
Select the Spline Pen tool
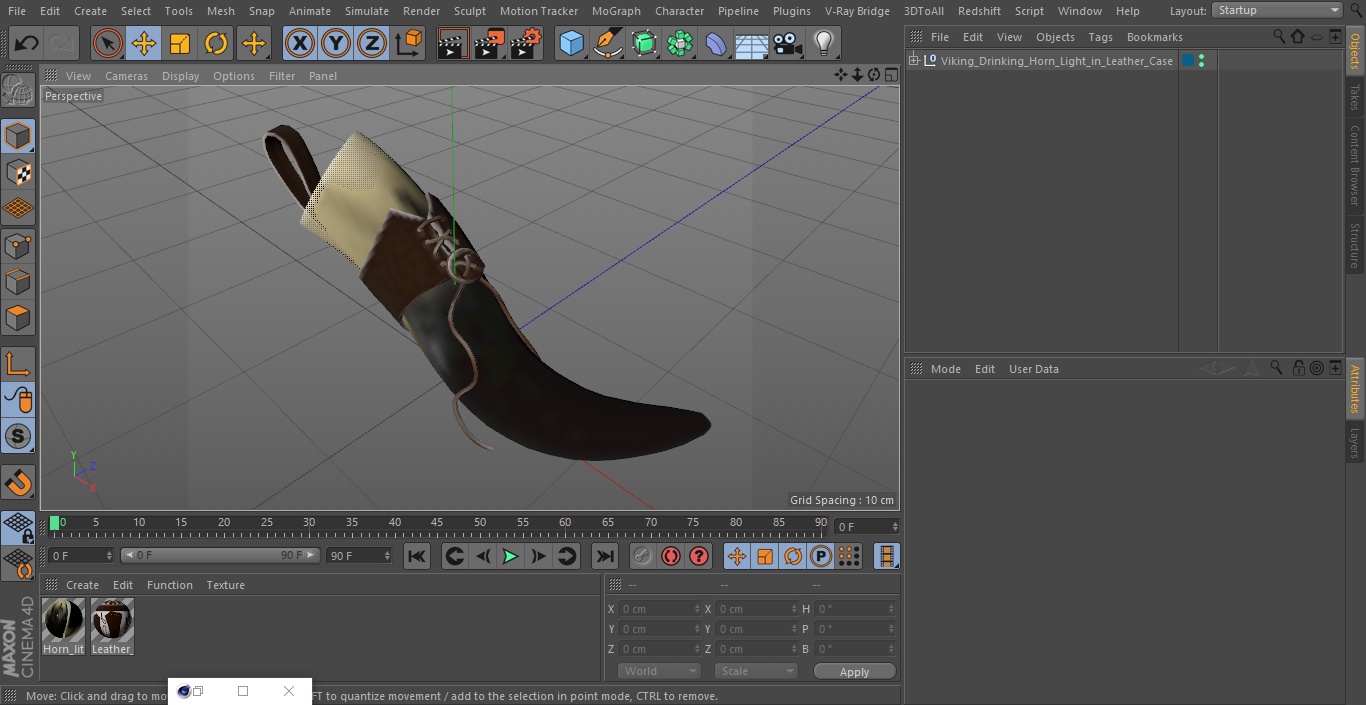pyautogui.click(x=607, y=43)
